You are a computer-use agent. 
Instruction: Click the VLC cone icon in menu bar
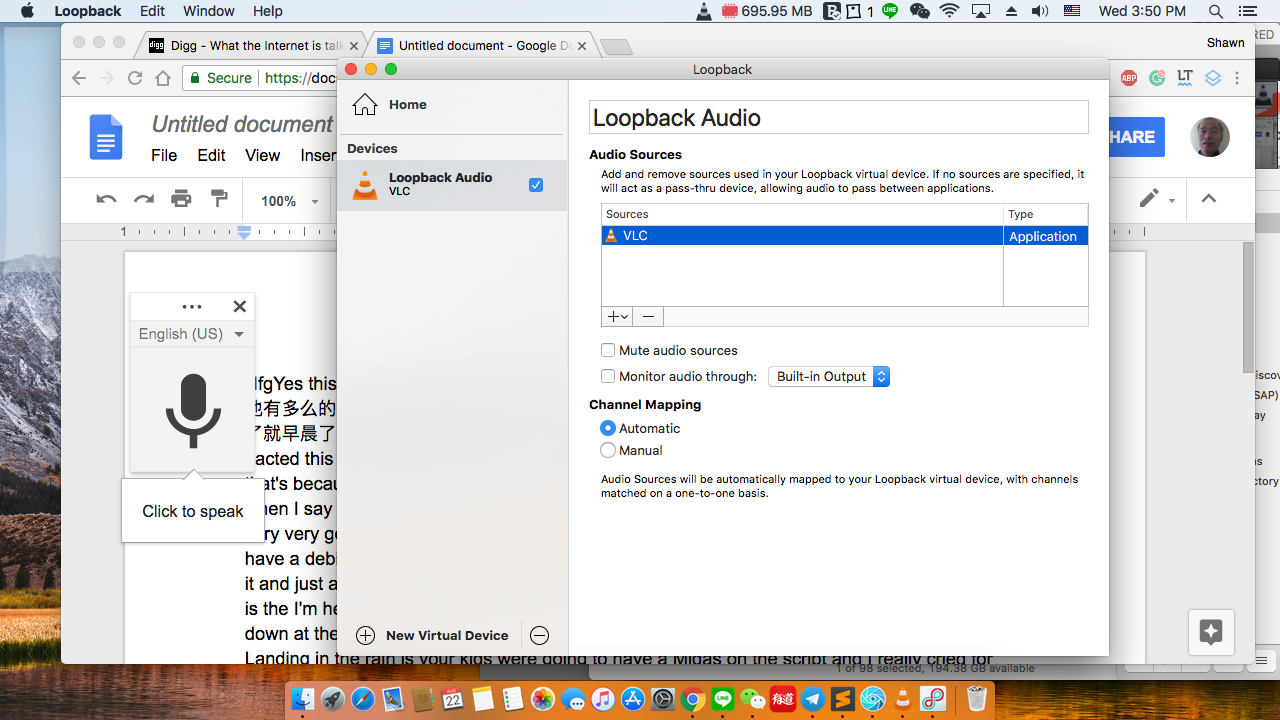pos(704,11)
